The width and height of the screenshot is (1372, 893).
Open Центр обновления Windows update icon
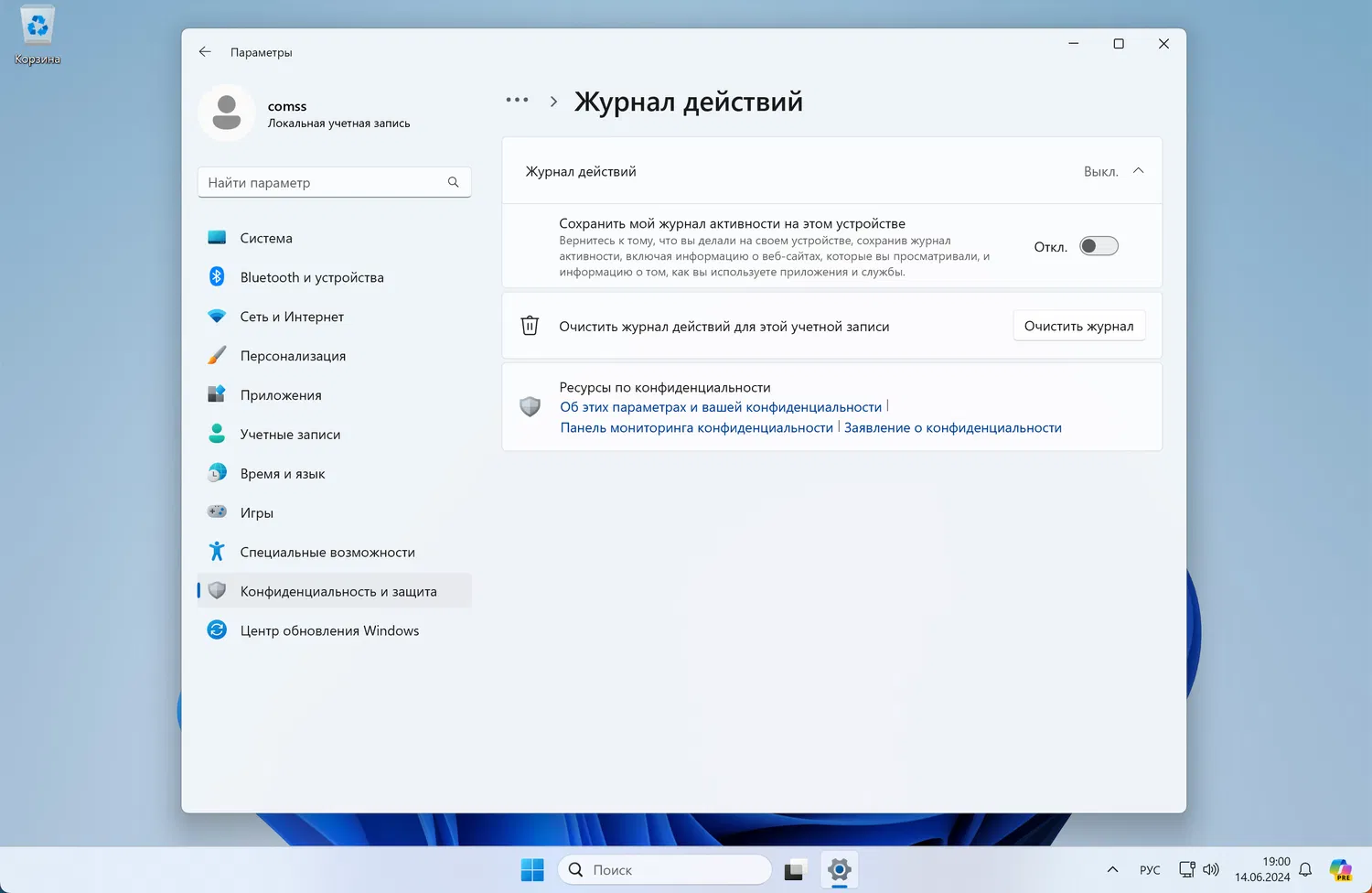(217, 629)
